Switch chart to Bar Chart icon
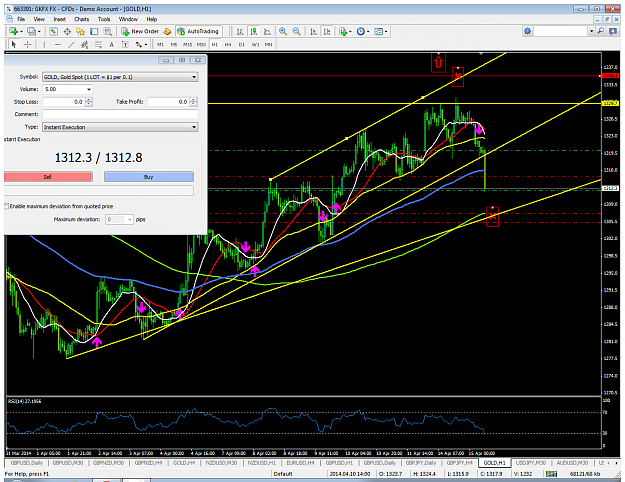This screenshot has height=482, width=625. [240, 31]
